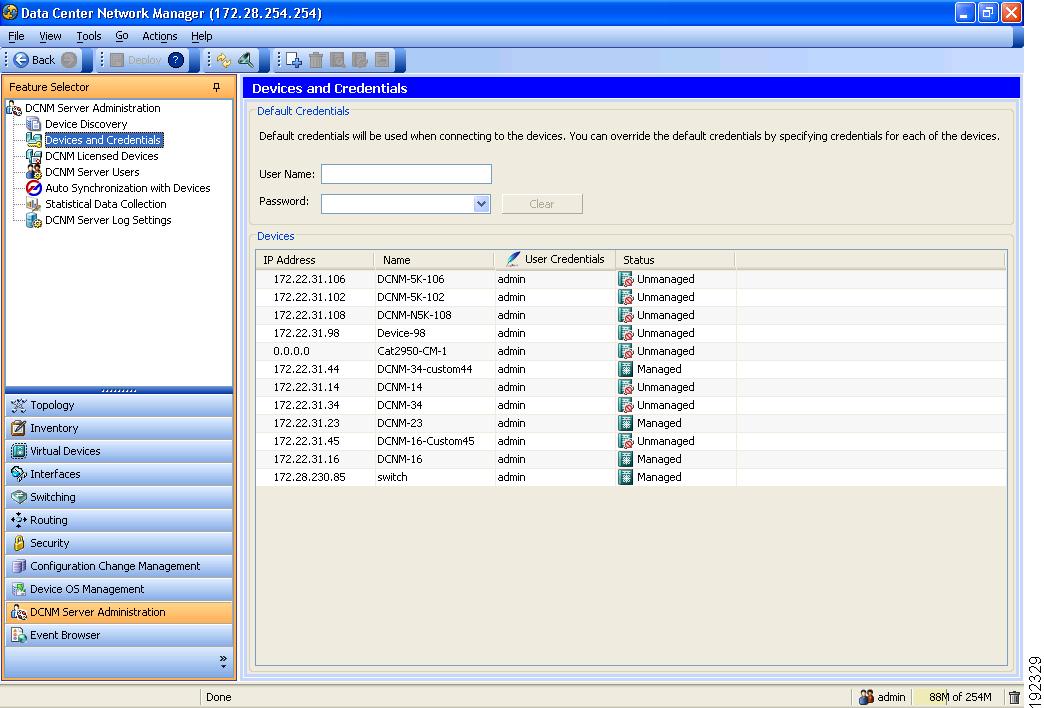Open the Actions menu
Image resolution: width=1044 pixels, height=708 pixels.
[x=159, y=36]
